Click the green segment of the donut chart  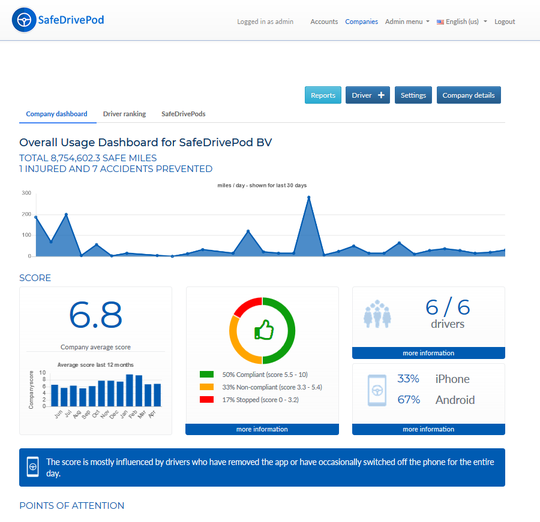[291, 331]
